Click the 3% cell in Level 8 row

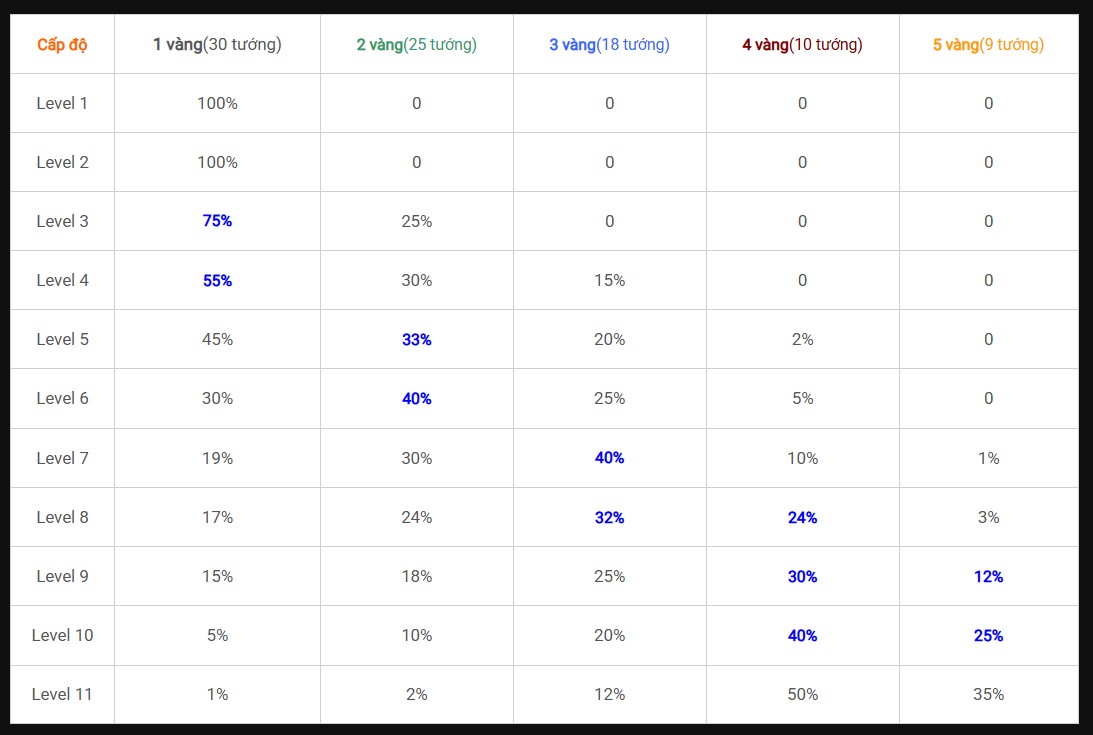pos(988,517)
